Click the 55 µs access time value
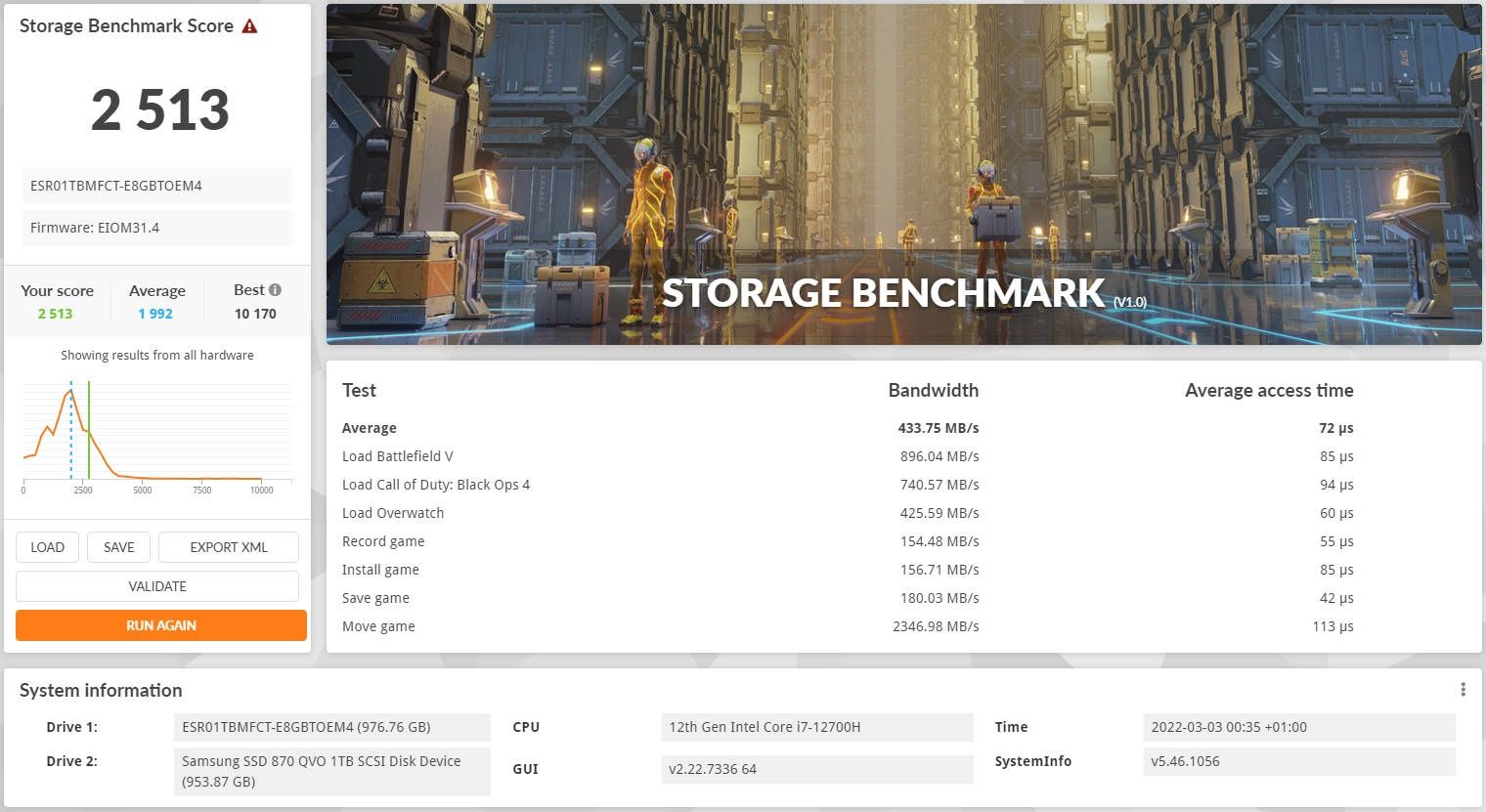Image resolution: width=1486 pixels, height=812 pixels. (1336, 541)
